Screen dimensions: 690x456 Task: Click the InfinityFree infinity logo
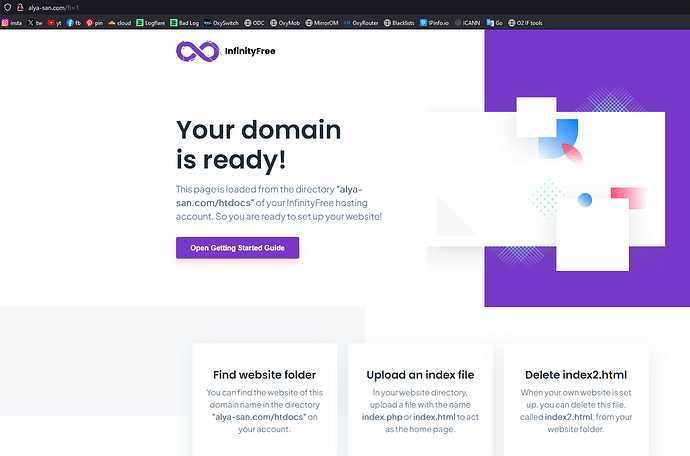198,51
